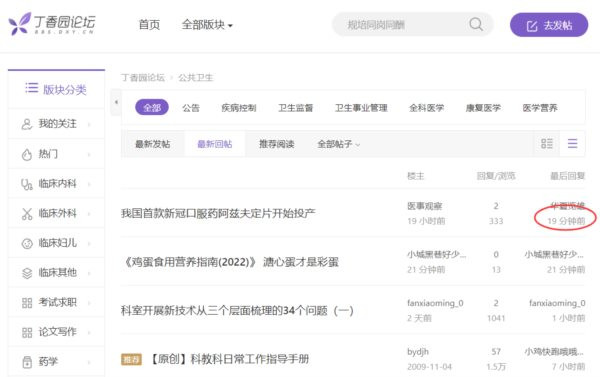Open the 全部版块 dropdown menu
The height and width of the screenshot is (377, 600).
[x=207, y=25]
